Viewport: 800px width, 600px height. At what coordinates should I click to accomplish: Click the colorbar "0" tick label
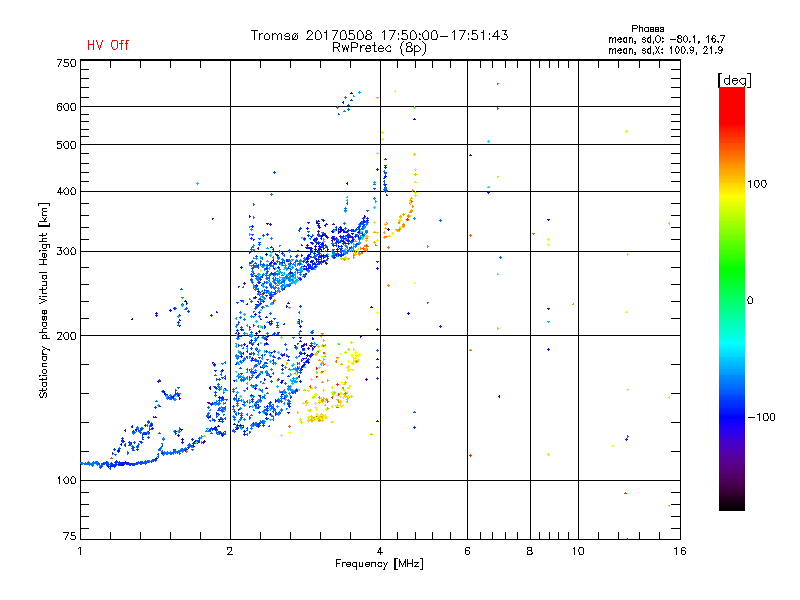pos(749,300)
